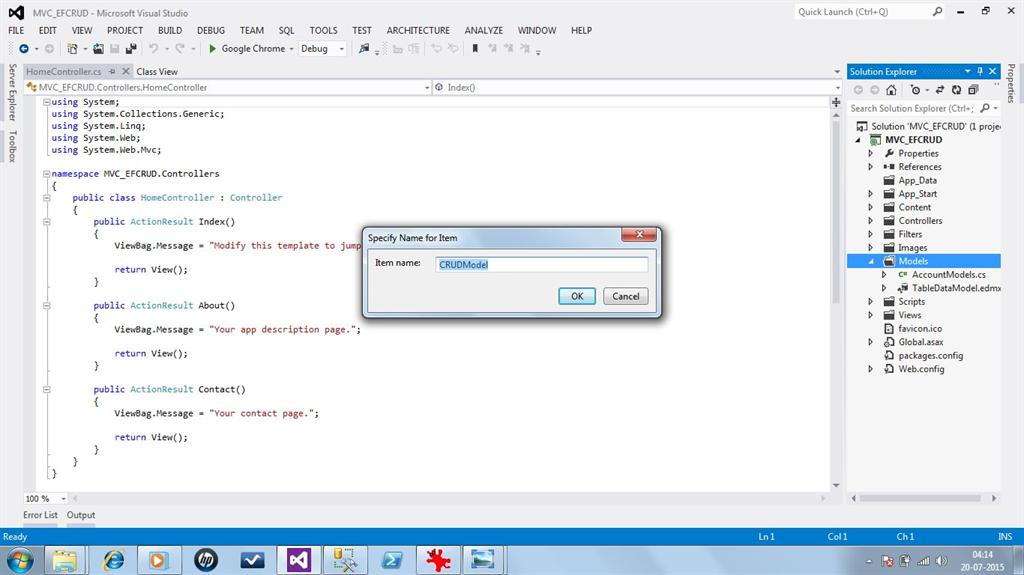Click the volume icon in system tray
This screenshot has height=575, width=1024.
(941, 561)
